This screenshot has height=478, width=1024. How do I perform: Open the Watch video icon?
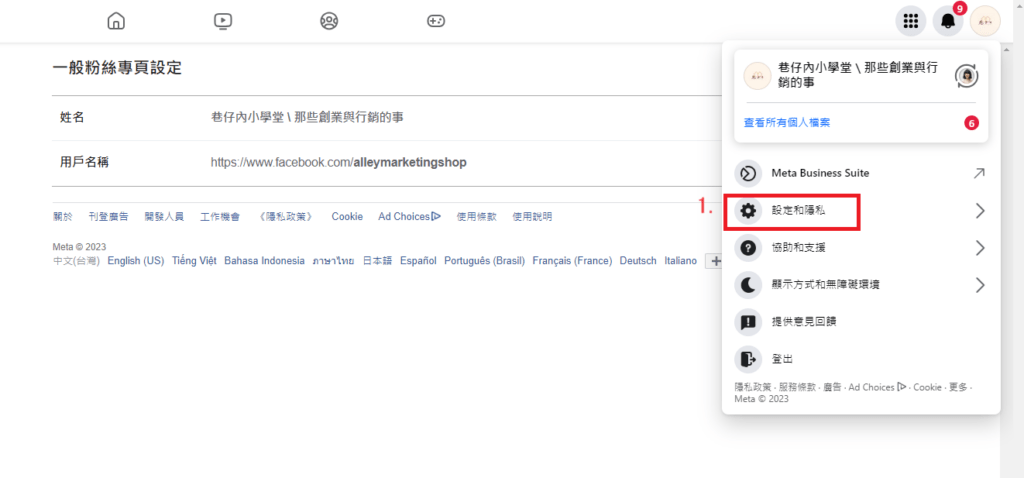pyautogui.click(x=223, y=20)
